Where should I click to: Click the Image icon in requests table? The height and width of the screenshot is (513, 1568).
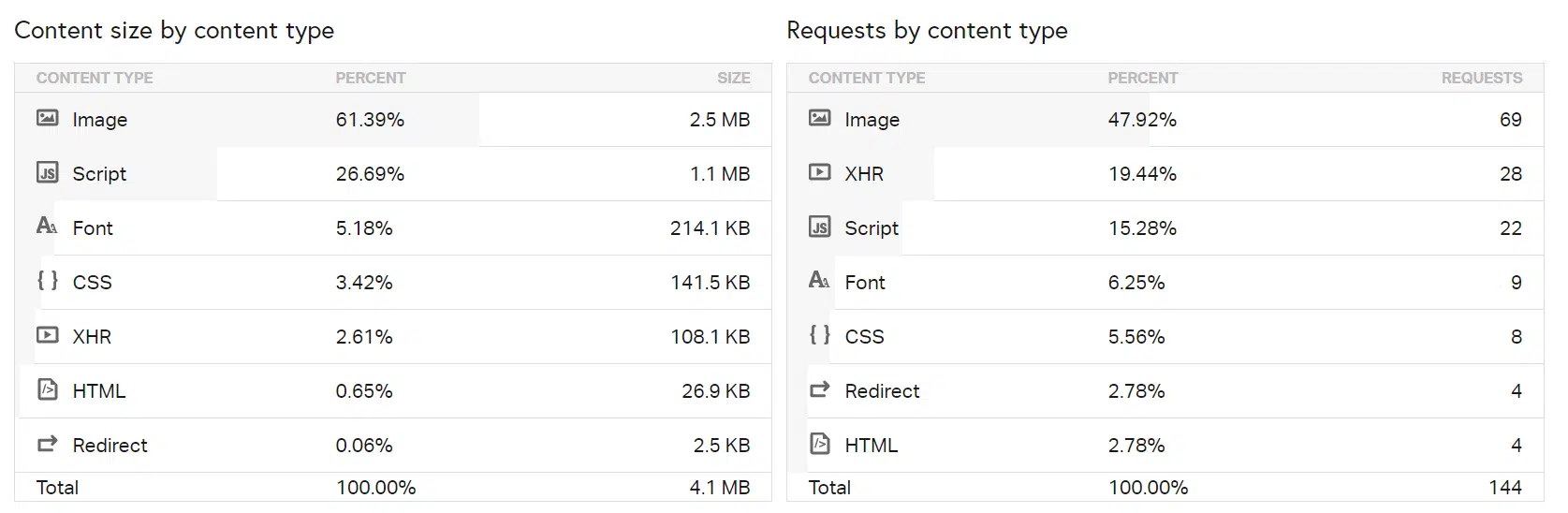click(x=819, y=118)
